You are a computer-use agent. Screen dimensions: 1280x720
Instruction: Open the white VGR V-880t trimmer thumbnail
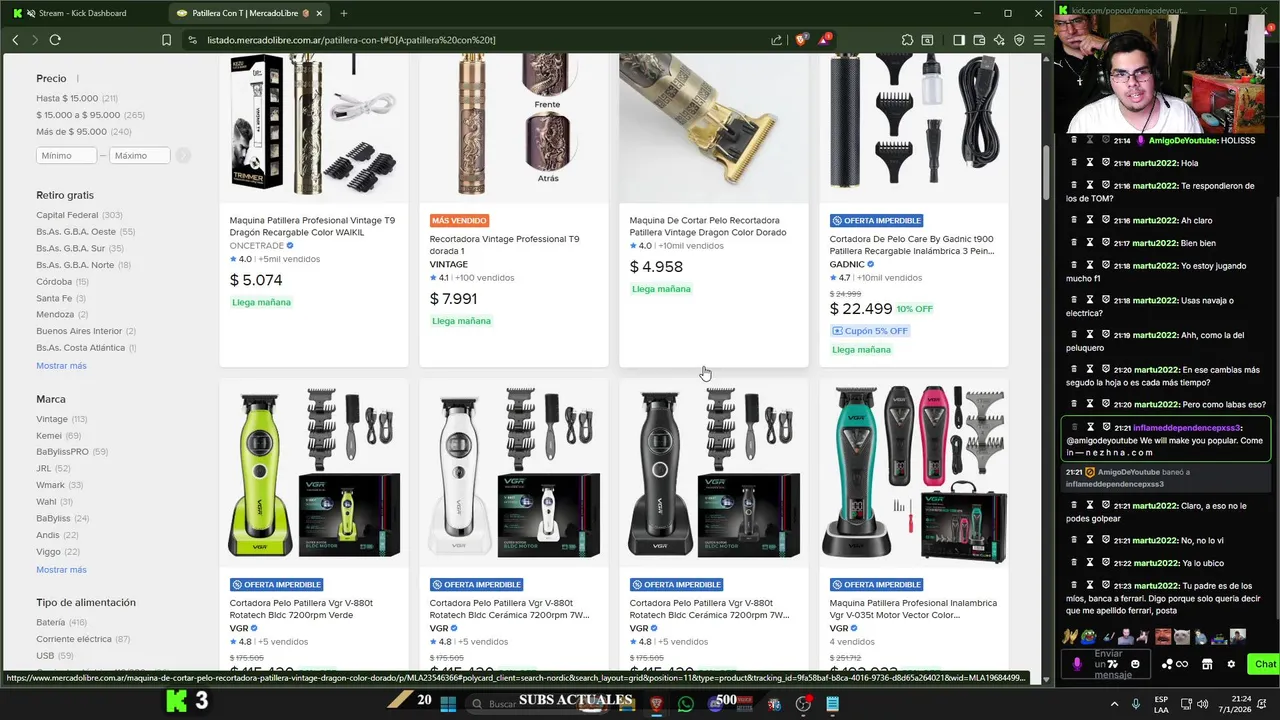pos(514,473)
